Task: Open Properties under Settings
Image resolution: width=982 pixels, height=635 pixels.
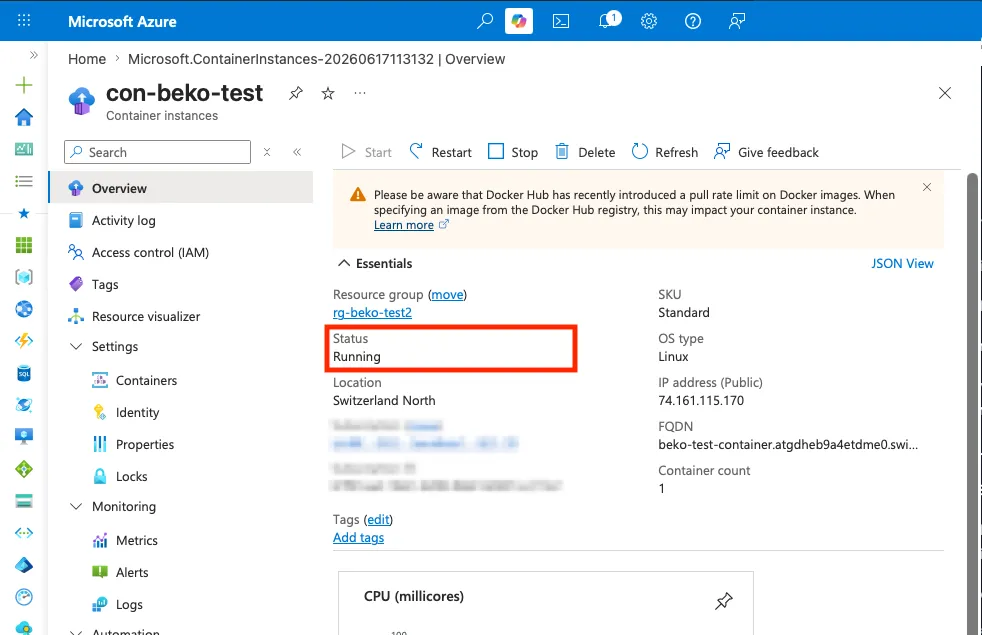Action: pos(145,444)
